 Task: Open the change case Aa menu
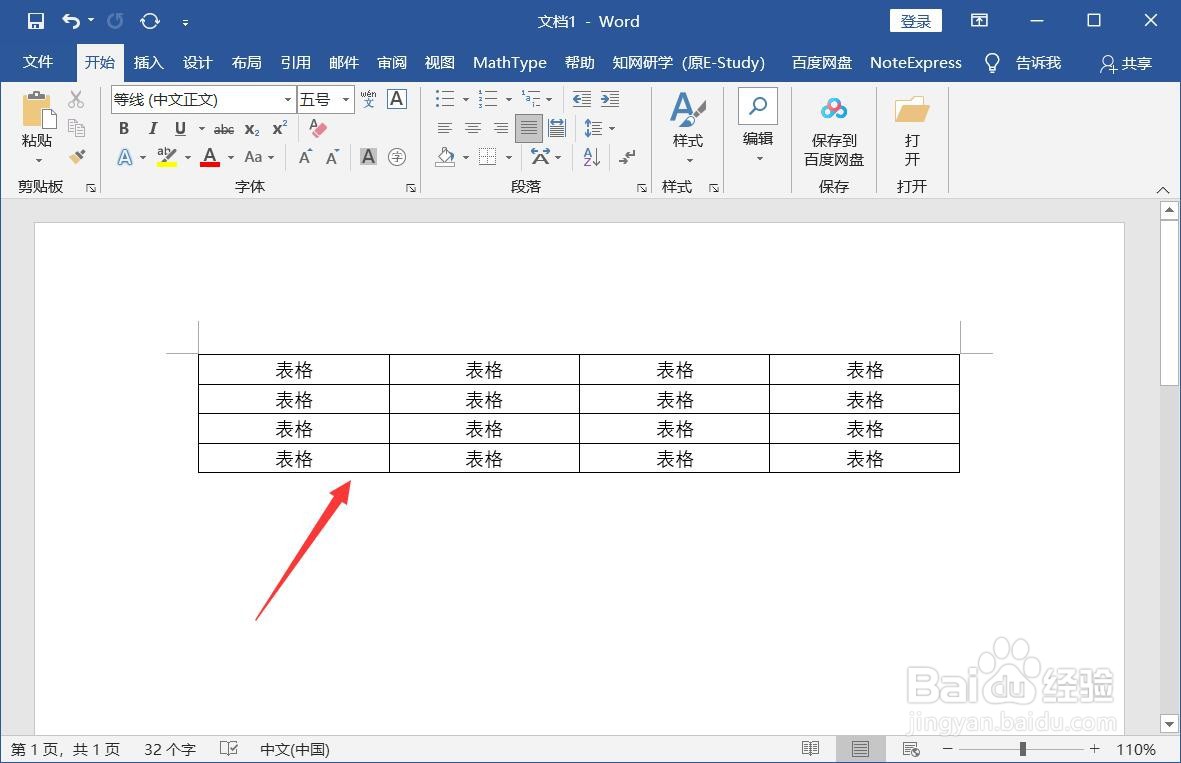(258, 157)
